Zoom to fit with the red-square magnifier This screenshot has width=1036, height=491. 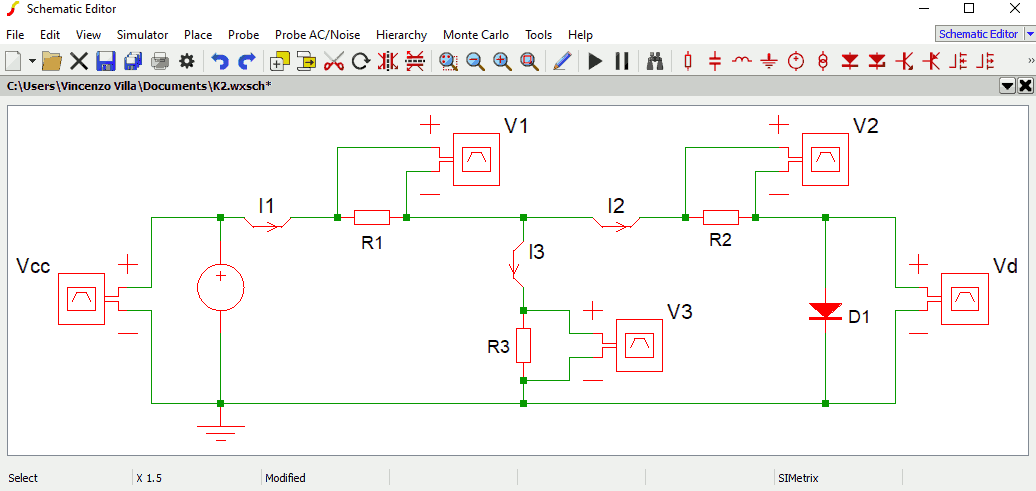tap(529, 61)
